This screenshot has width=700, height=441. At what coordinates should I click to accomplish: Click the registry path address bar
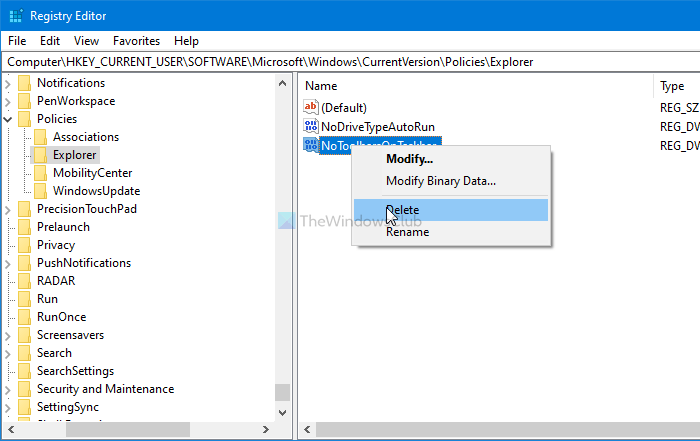tap(350, 62)
